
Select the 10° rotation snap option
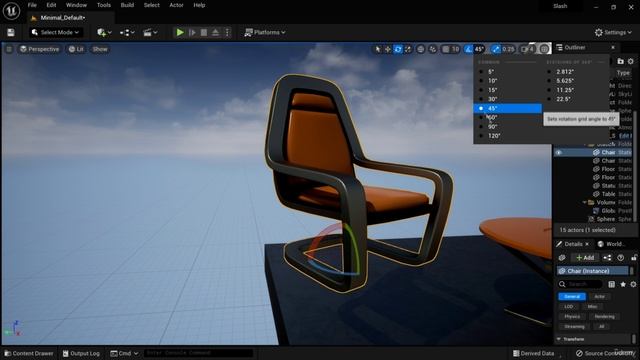tap(508, 81)
